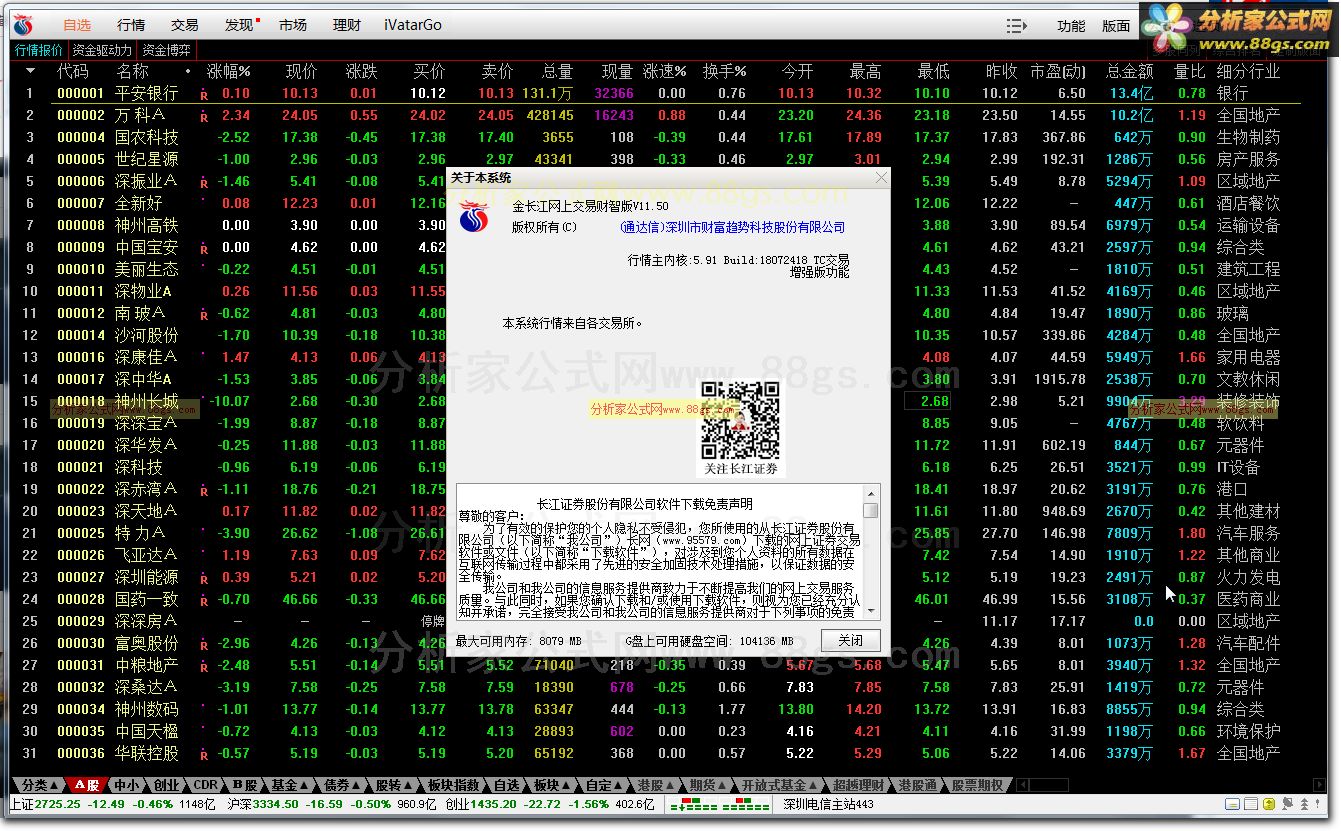The width and height of the screenshot is (1341, 831).
Task: Click the logo icon inside the about dialog
Action: point(476,216)
